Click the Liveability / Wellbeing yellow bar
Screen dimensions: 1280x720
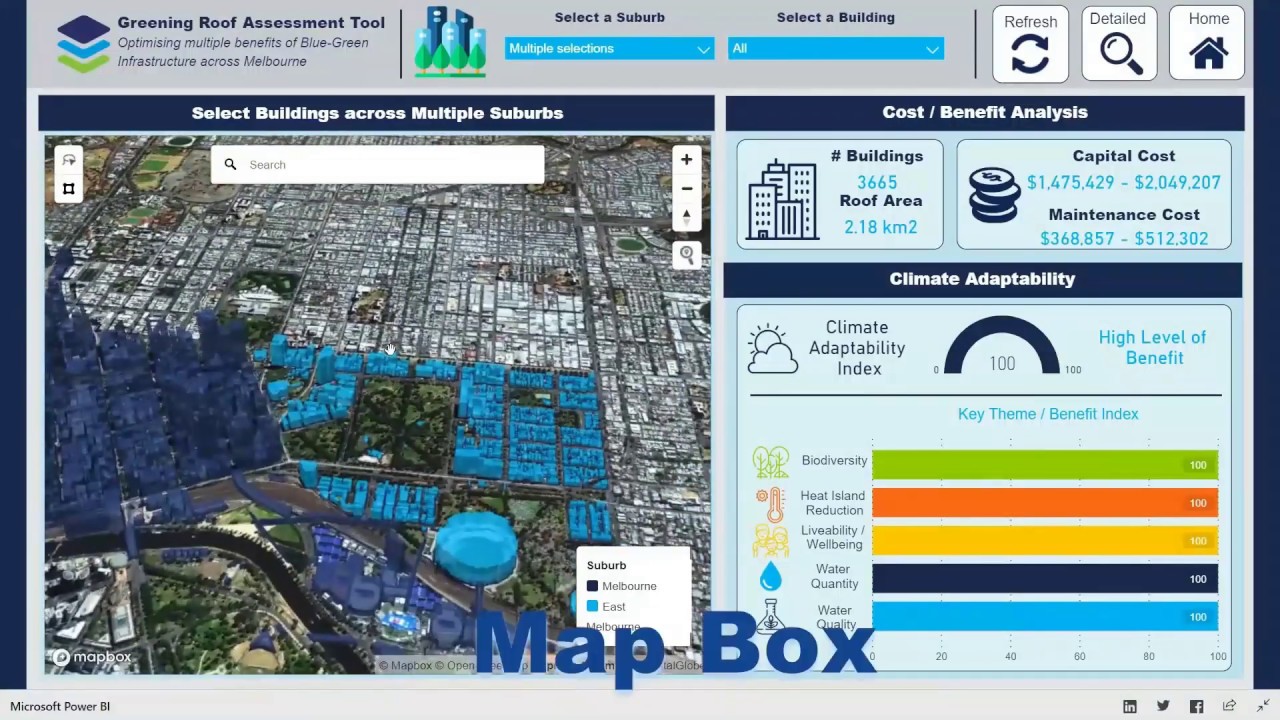[1045, 540]
